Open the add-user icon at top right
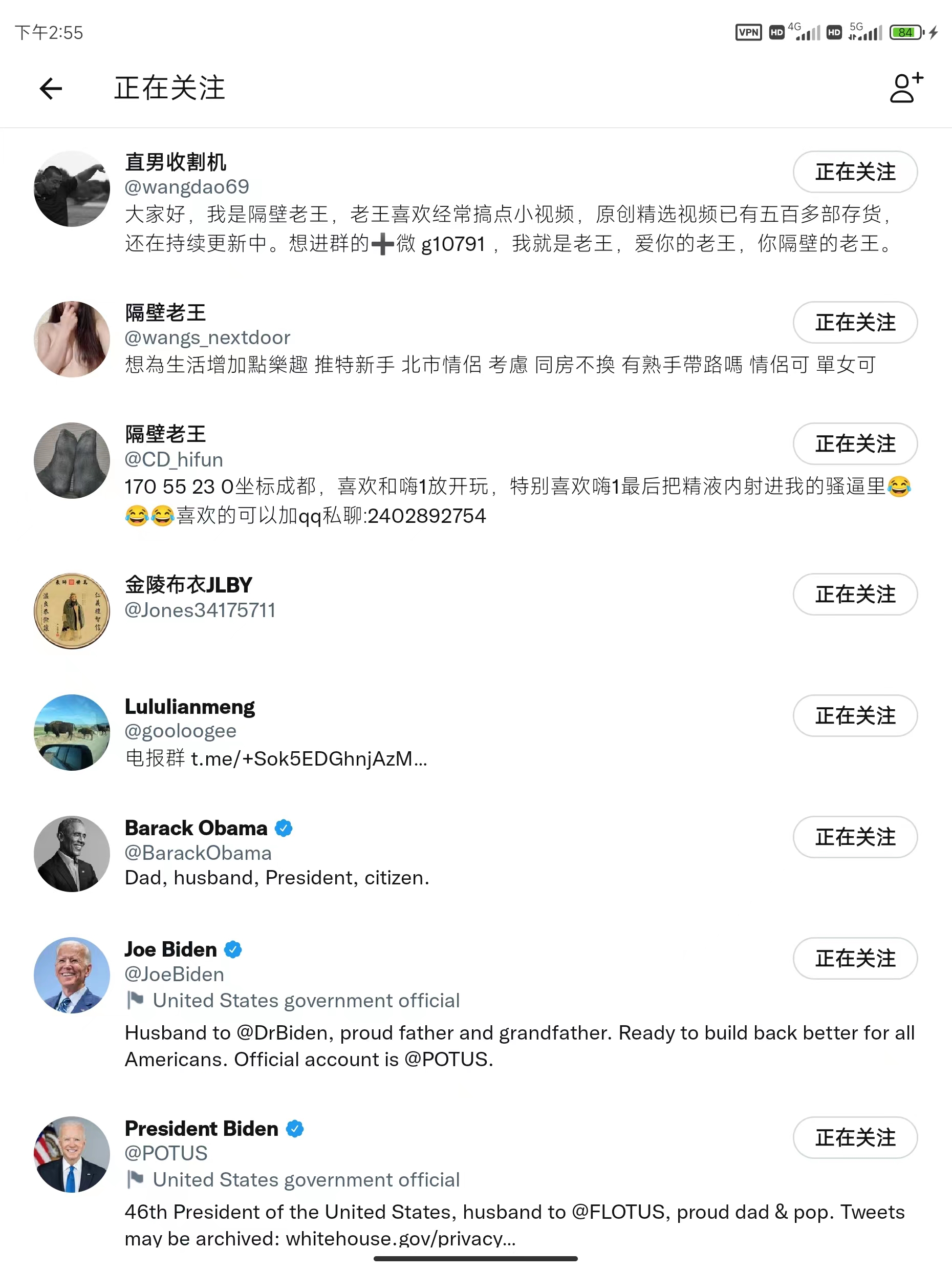 [x=906, y=87]
